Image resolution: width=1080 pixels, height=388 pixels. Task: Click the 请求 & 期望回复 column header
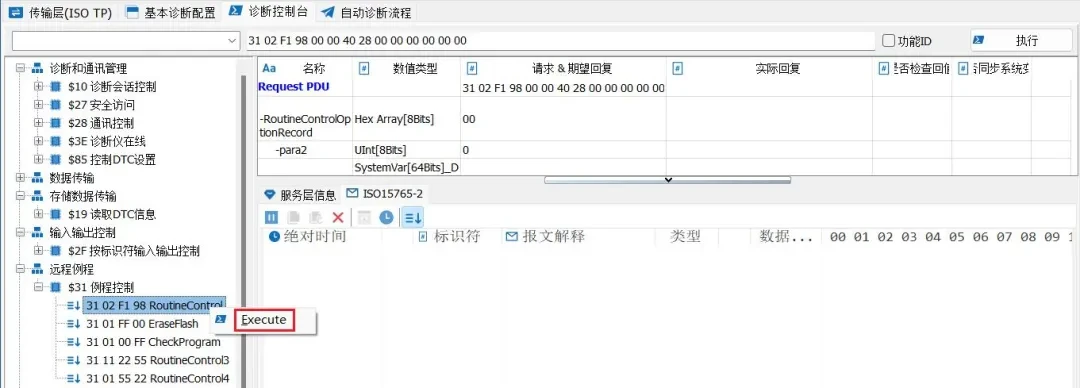[x=563, y=69]
